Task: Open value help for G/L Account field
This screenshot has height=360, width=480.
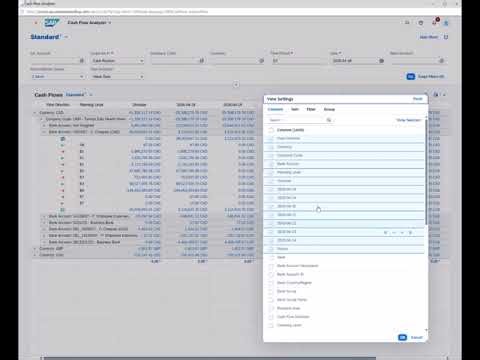Action: pos(82,61)
